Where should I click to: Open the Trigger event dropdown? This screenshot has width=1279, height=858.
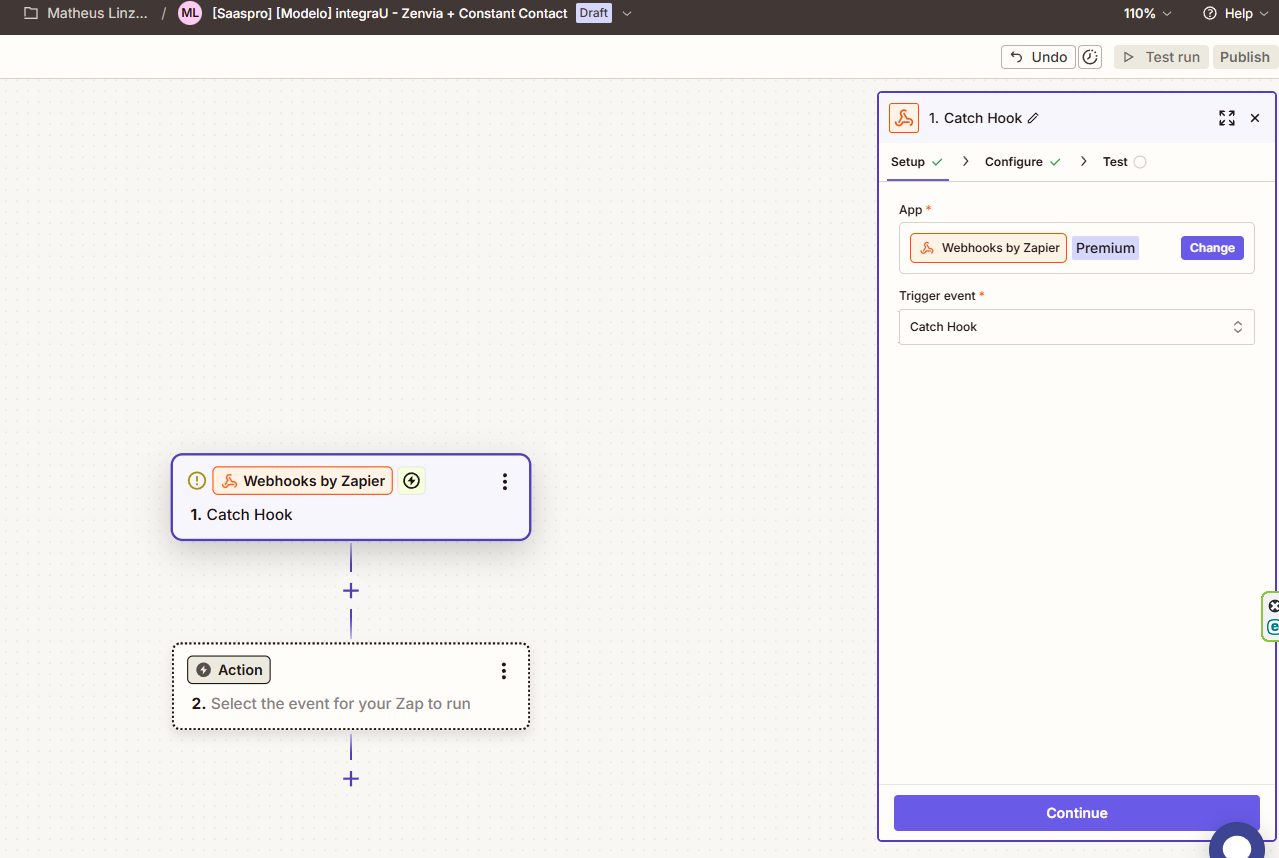pyautogui.click(x=1076, y=327)
